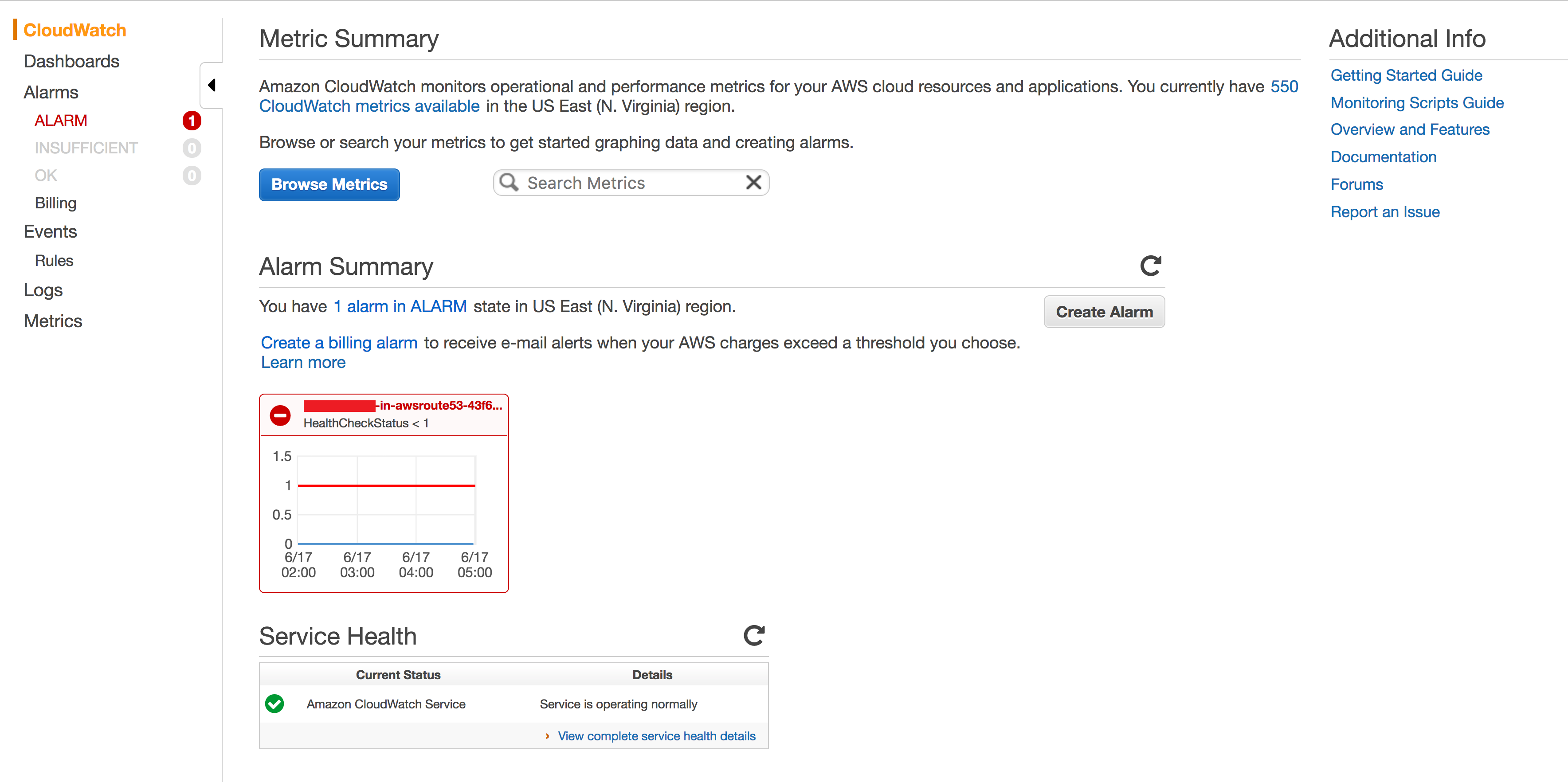Click the Current Status column header
1568x782 pixels.
[398, 675]
